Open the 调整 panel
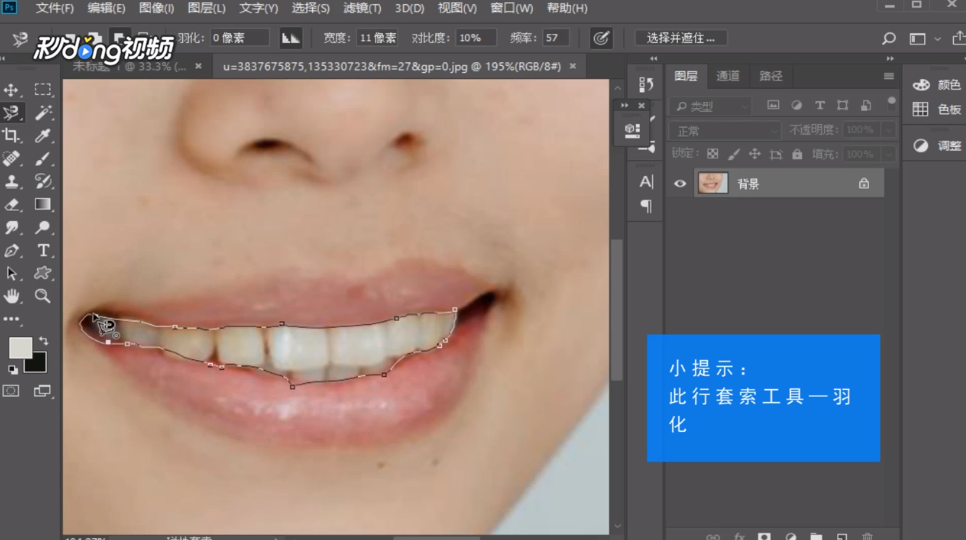 click(x=936, y=145)
